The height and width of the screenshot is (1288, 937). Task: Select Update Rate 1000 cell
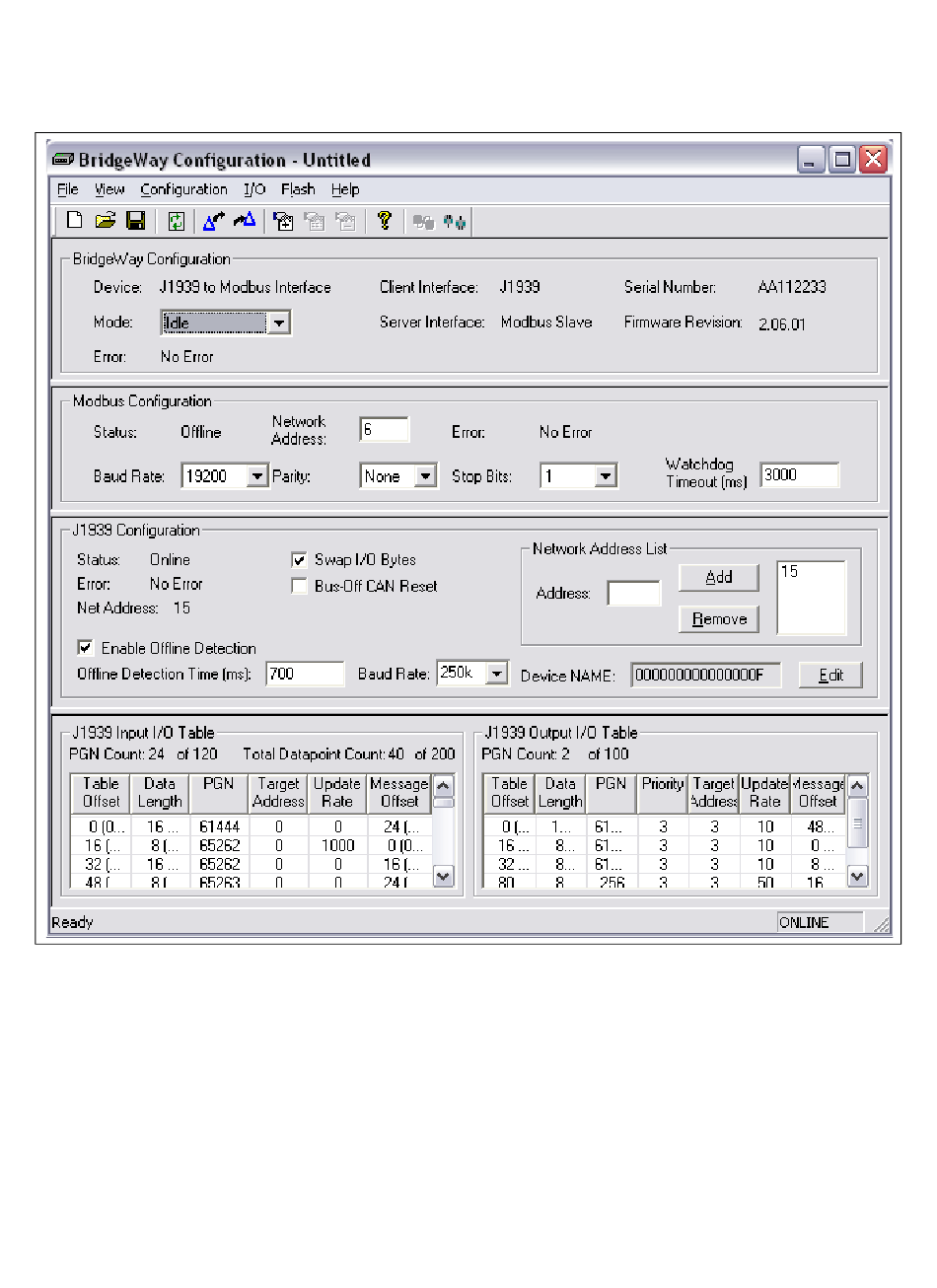tap(337, 846)
